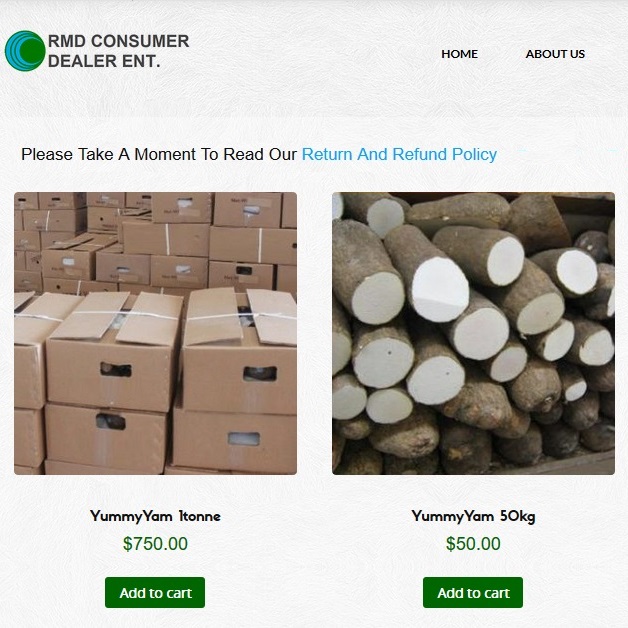Viewport: 628px width, 628px height.
Task: Click the $50.00 price label
Action: (473, 543)
